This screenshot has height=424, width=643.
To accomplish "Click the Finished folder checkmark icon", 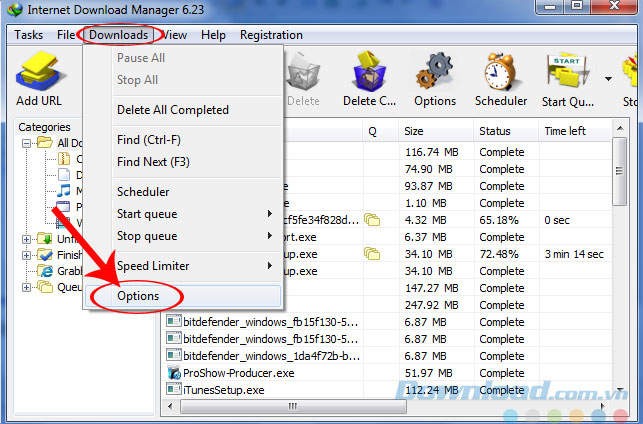I will (45, 255).
